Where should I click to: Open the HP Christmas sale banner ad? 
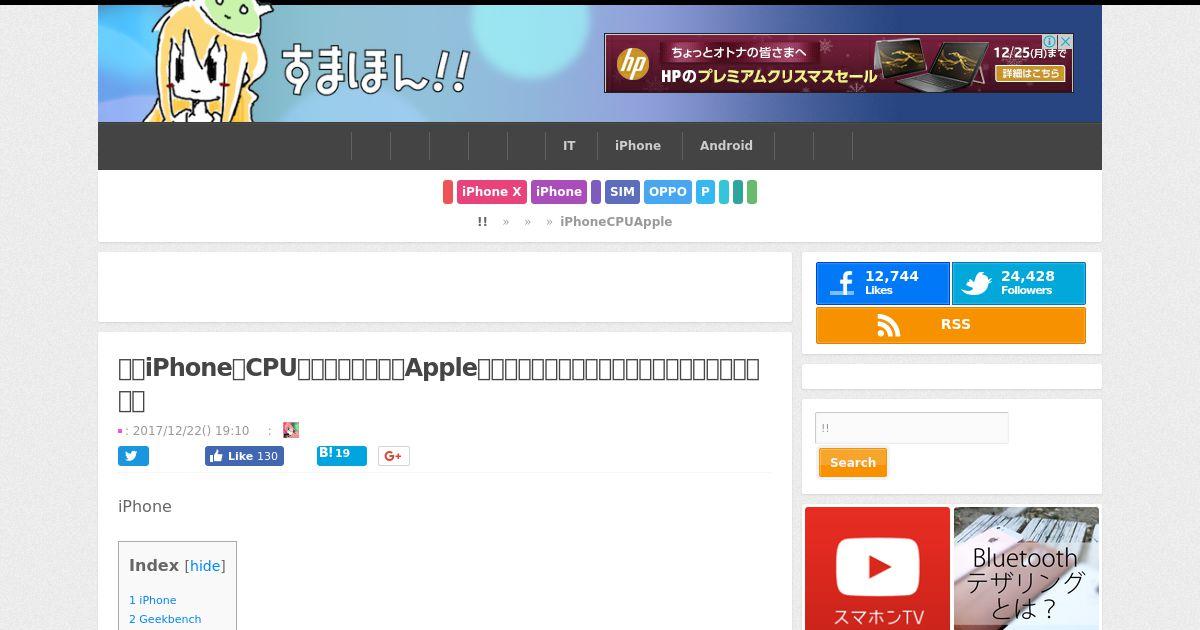838,64
